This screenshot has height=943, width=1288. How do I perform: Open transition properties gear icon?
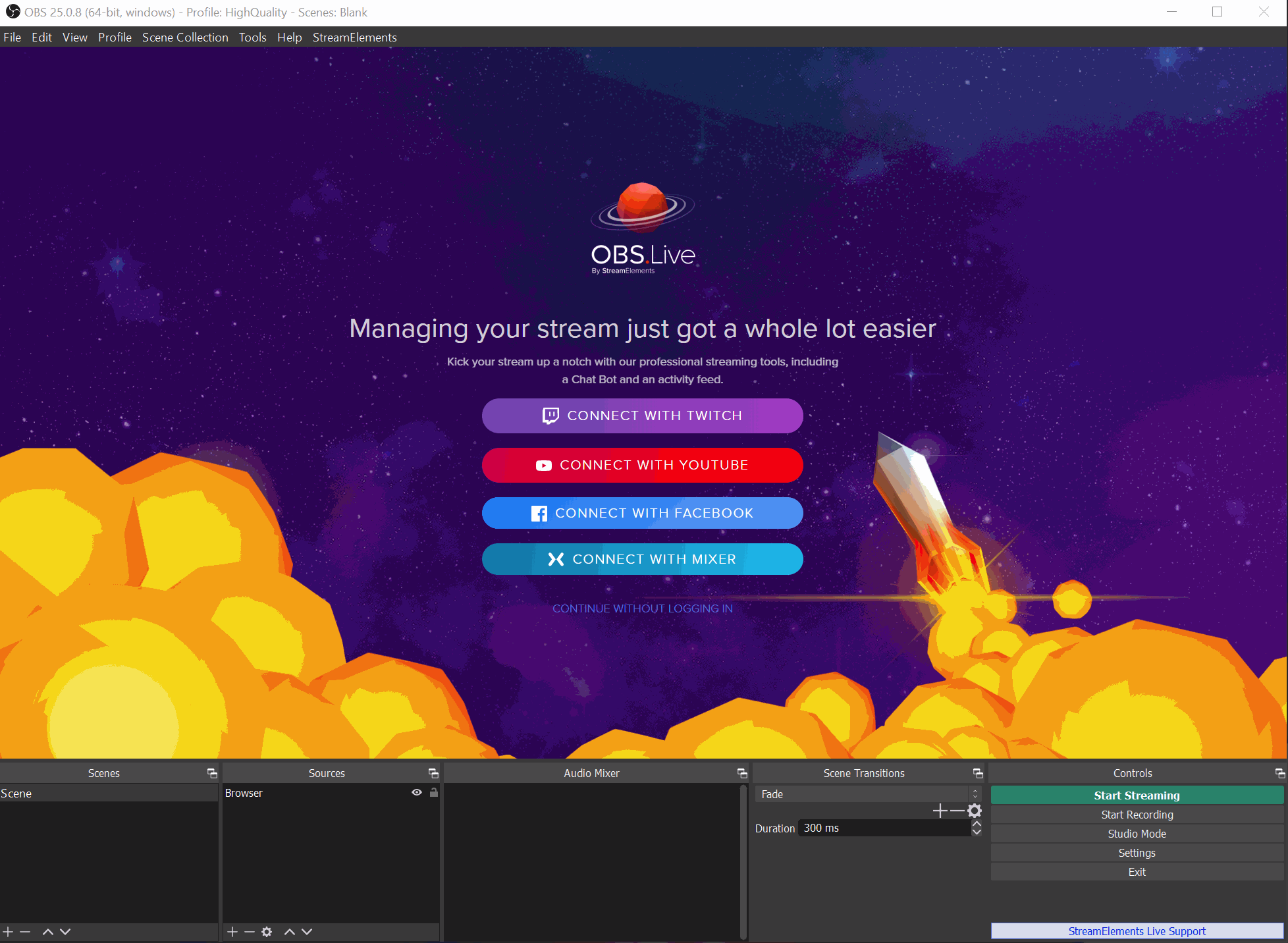pyautogui.click(x=975, y=811)
